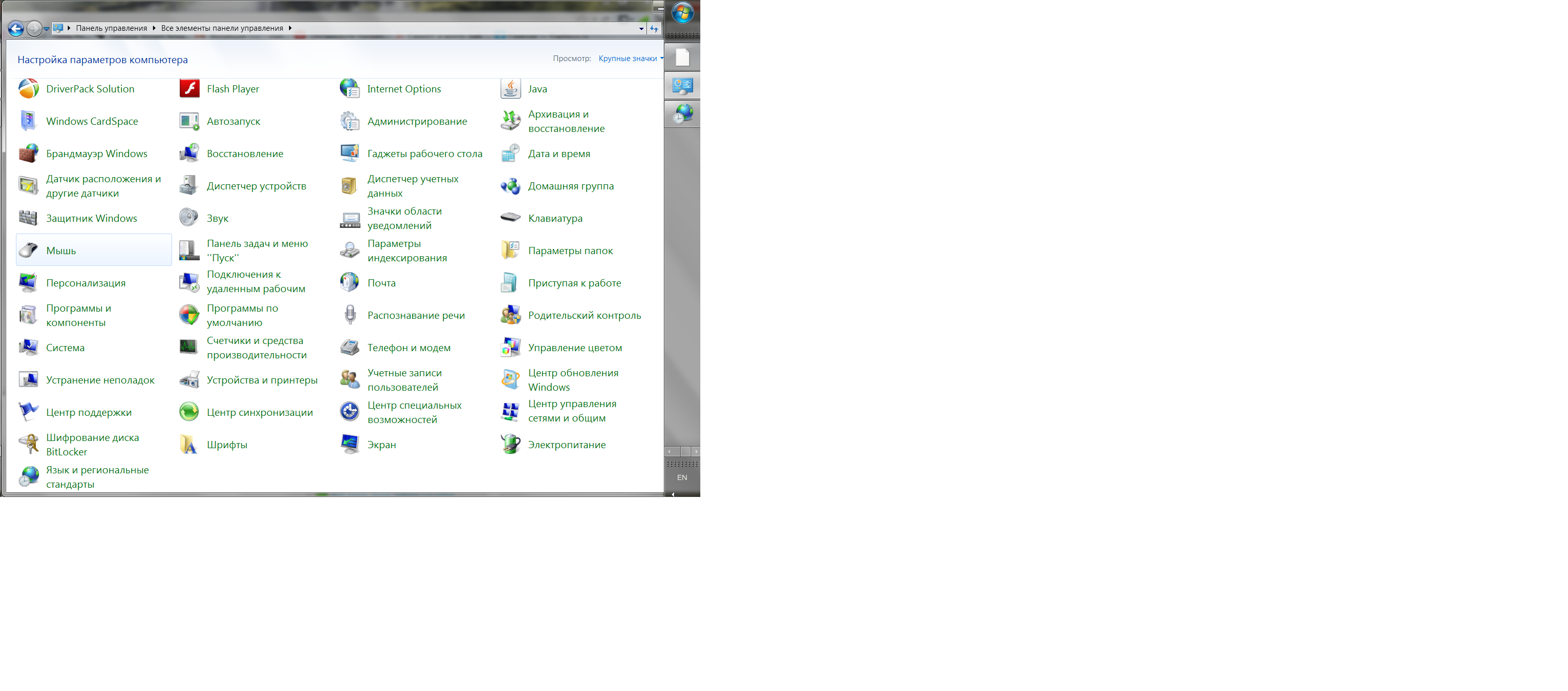Viewport: 1568px width, 691px height.
Task: Open Центр обновления Windows link
Action: (573, 380)
